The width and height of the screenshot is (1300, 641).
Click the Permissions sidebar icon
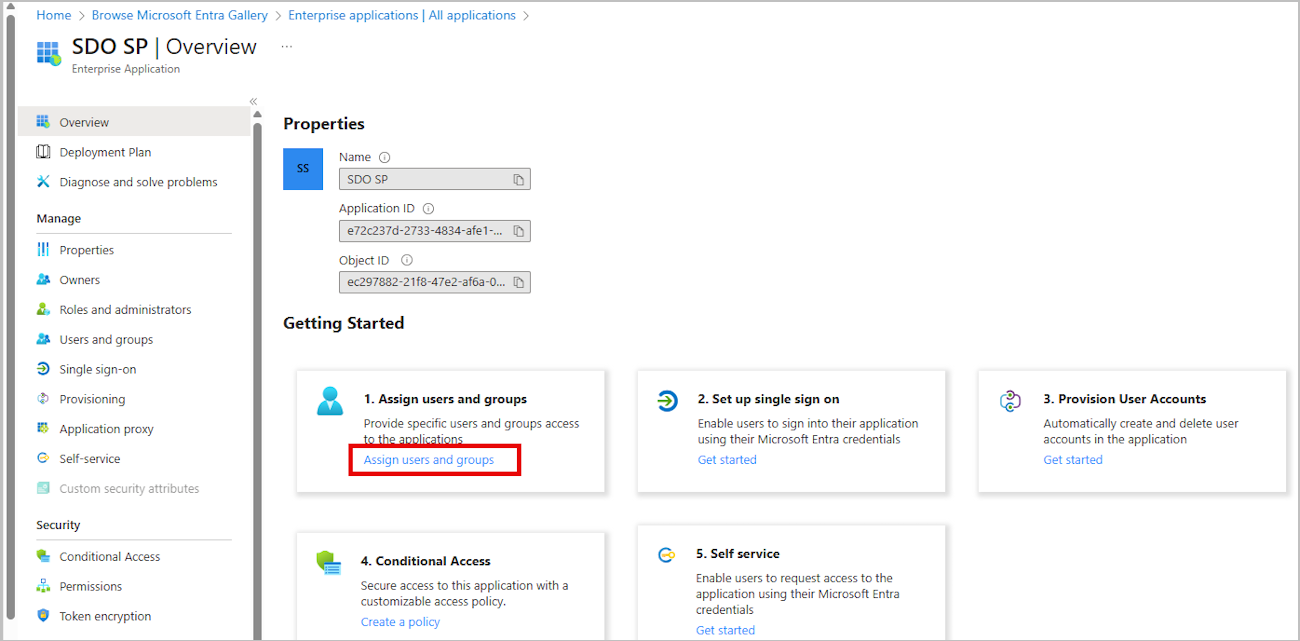tap(43, 587)
